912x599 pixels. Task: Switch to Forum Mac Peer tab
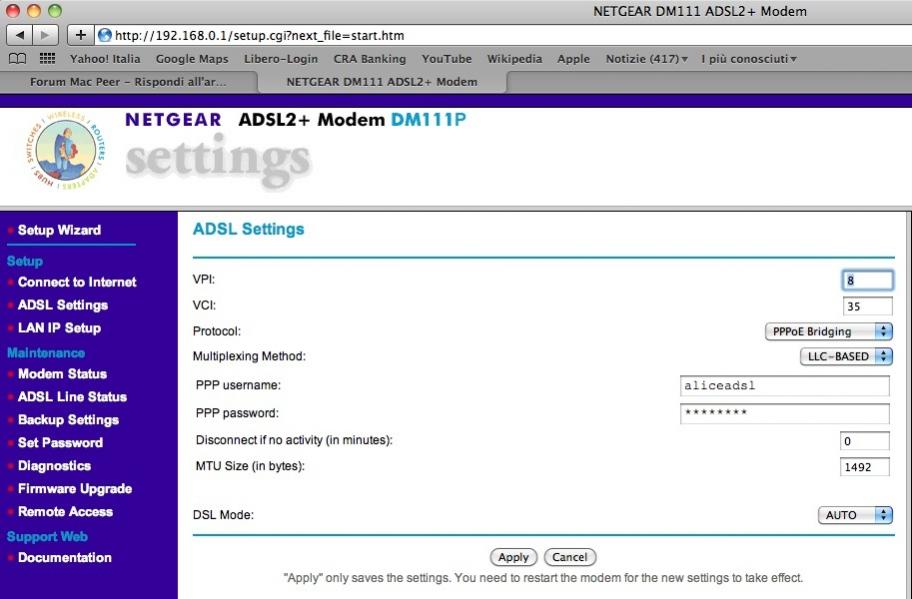129,82
